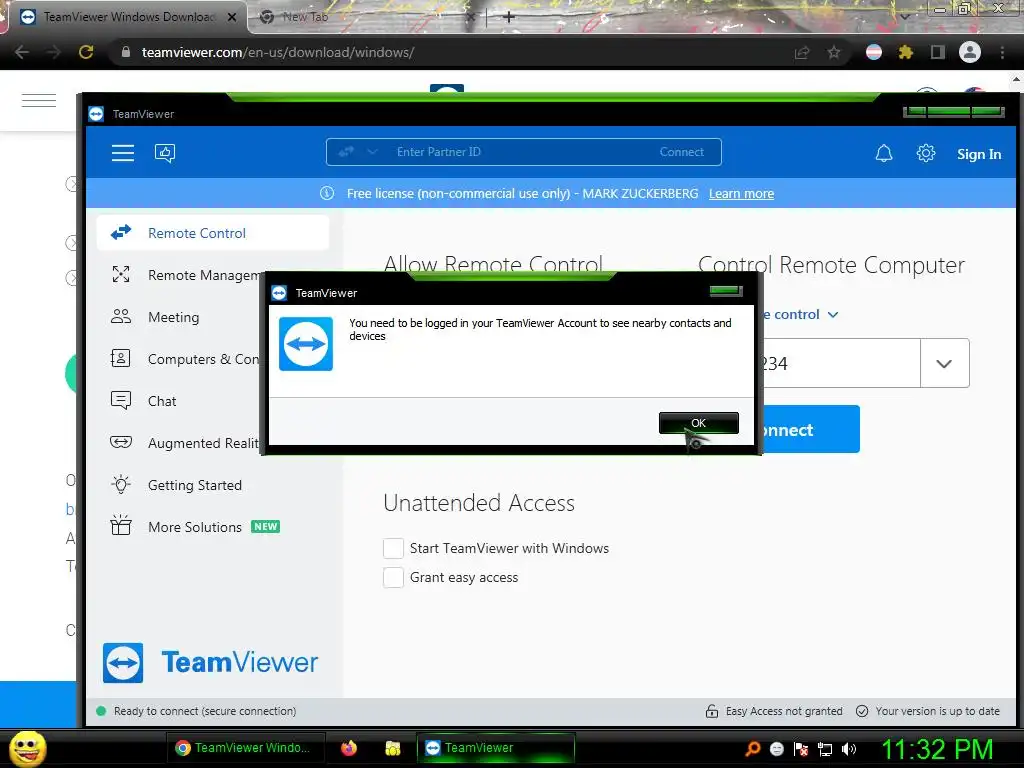Image resolution: width=1024 pixels, height=768 pixels.
Task: Click the blue Connect button
Action: coord(810,429)
